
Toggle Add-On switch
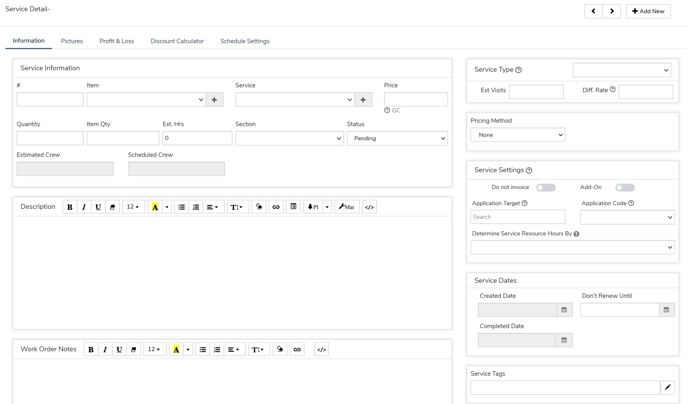(625, 188)
